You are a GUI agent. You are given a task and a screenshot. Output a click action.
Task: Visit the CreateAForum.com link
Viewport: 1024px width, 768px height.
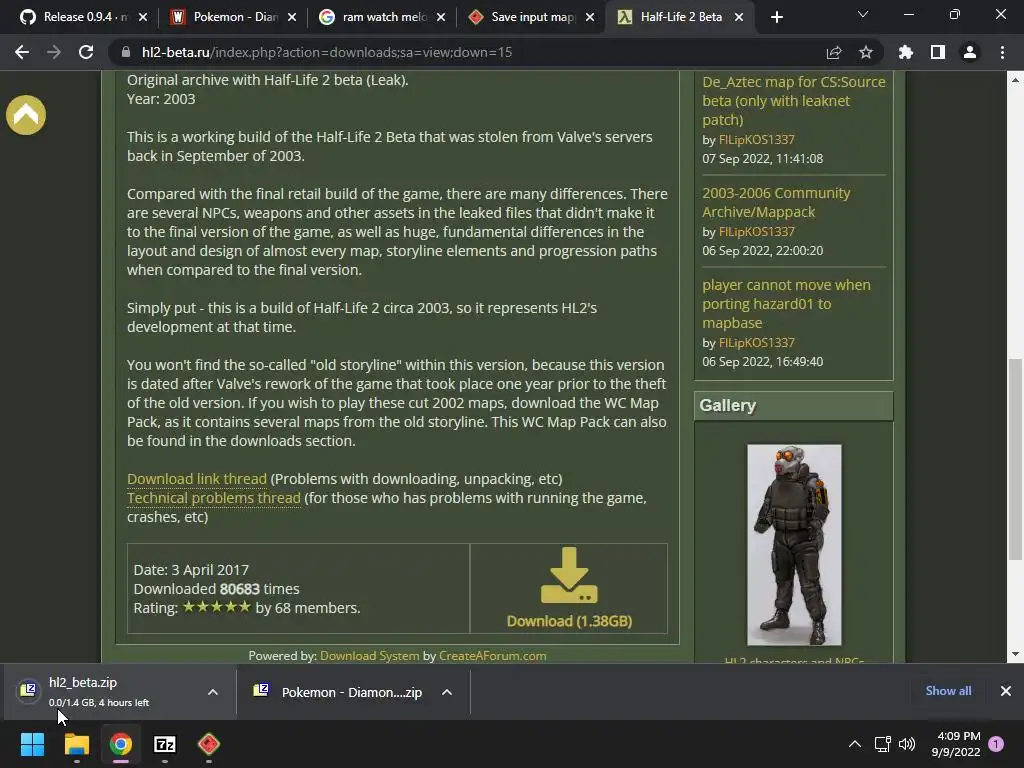point(492,656)
